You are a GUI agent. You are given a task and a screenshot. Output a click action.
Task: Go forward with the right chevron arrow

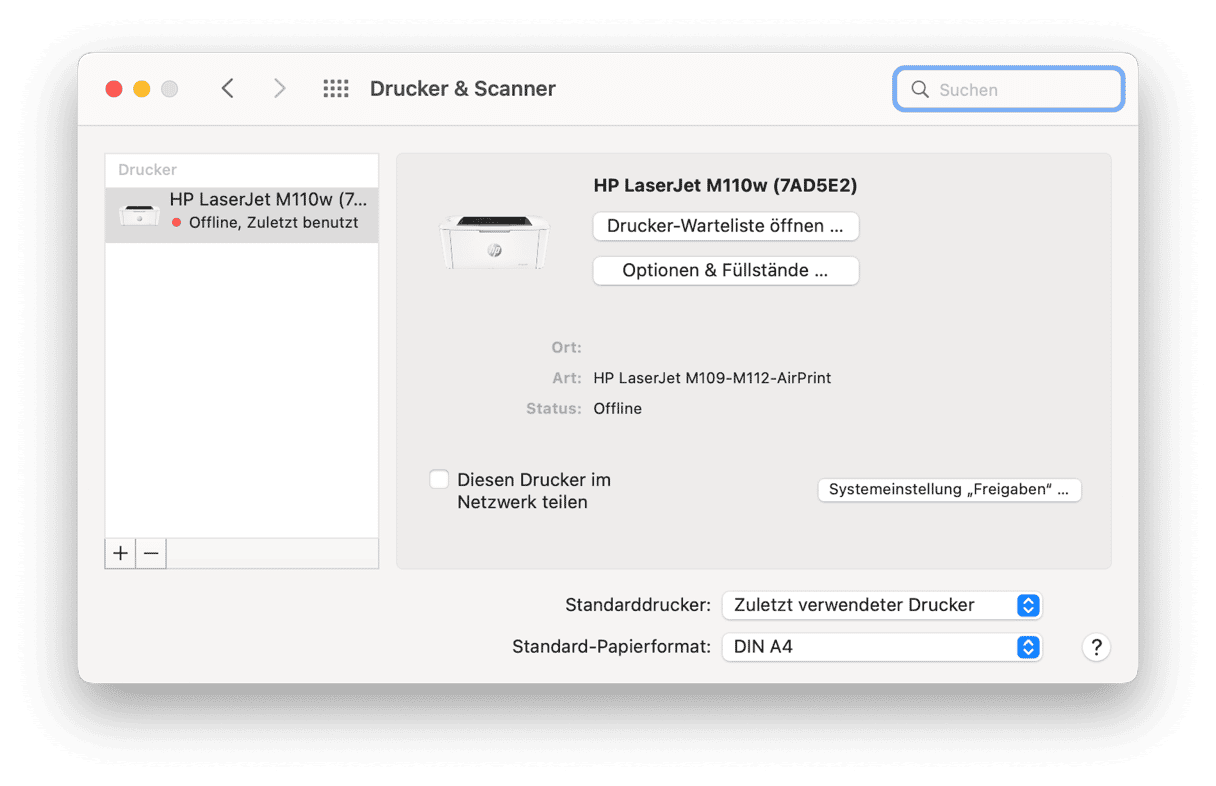pyautogui.click(x=280, y=89)
